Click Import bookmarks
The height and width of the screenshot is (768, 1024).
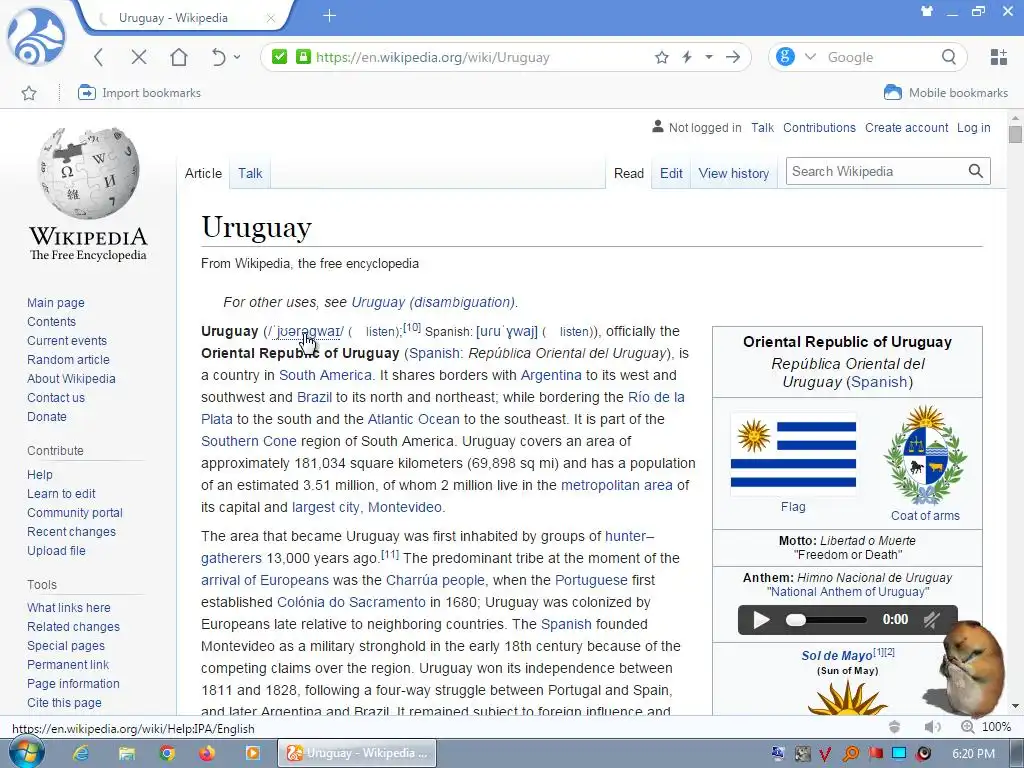coord(139,93)
